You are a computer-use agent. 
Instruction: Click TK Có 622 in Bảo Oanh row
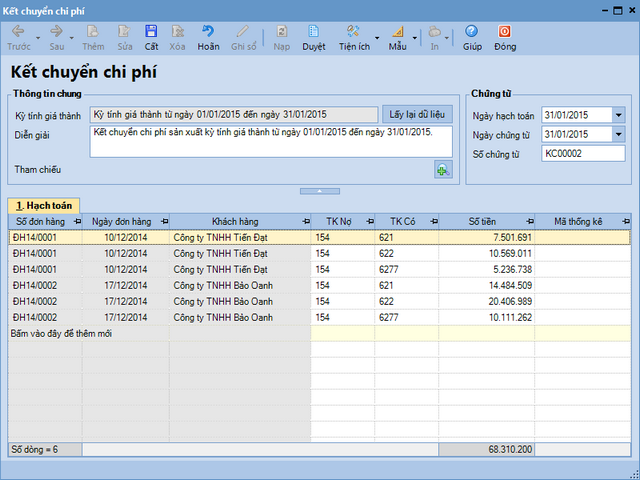[407, 301]
